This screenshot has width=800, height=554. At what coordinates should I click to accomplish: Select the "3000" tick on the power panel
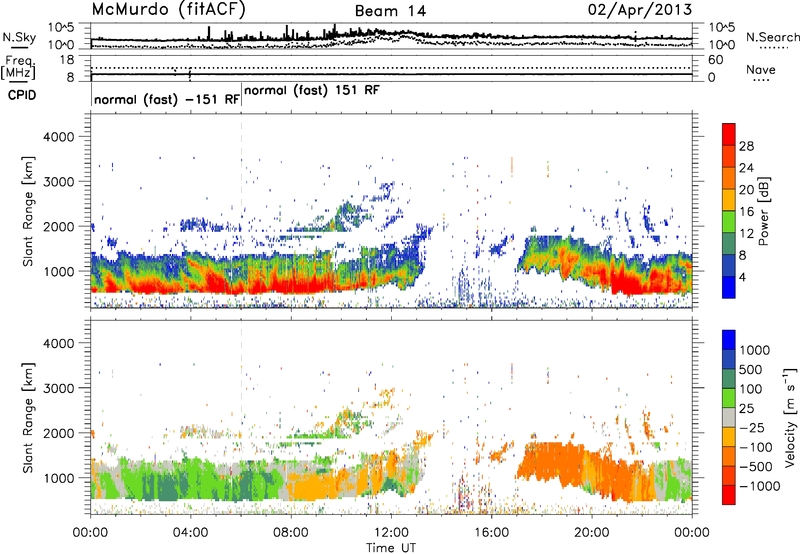(x=58, y=182)
